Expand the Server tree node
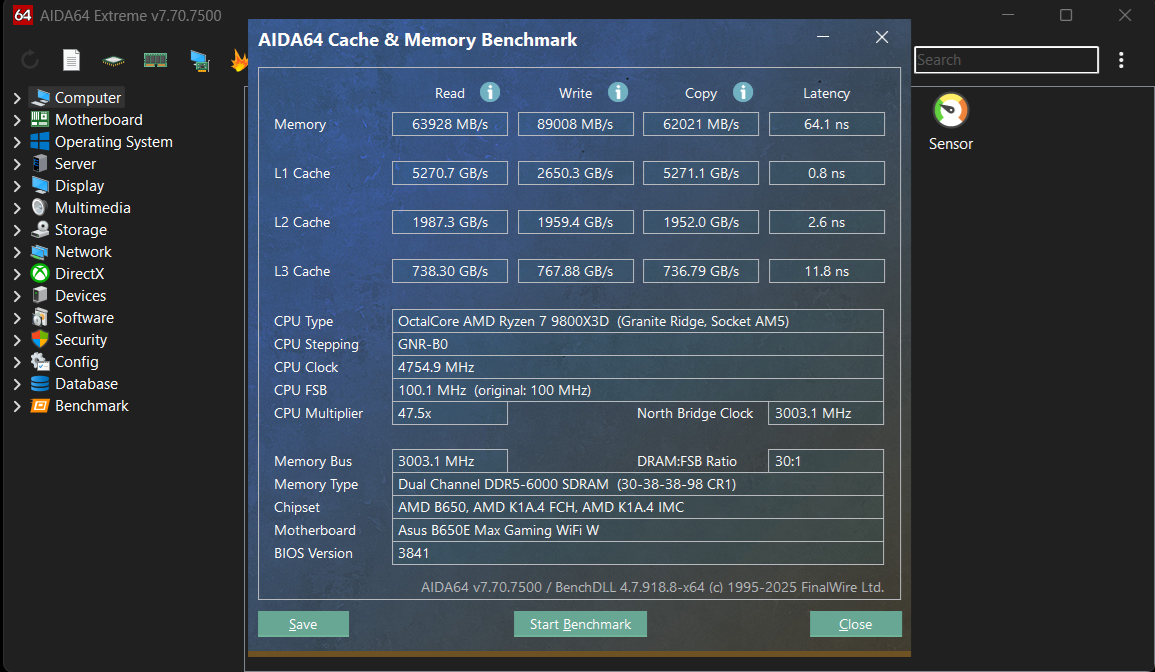Viewport: 1155px width, 672px height. coord(17,164)
